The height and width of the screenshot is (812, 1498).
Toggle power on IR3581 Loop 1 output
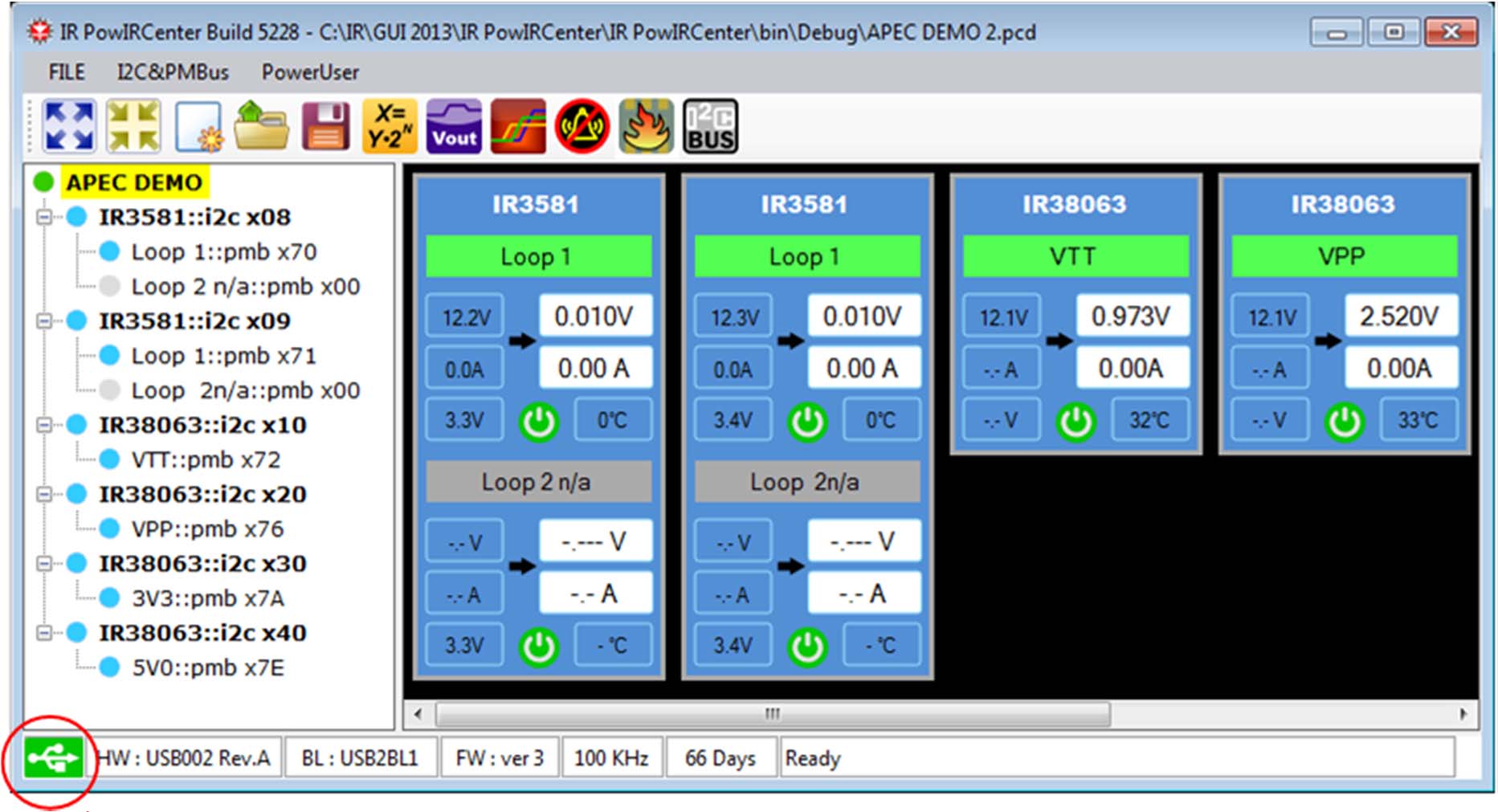click(540, 419)
